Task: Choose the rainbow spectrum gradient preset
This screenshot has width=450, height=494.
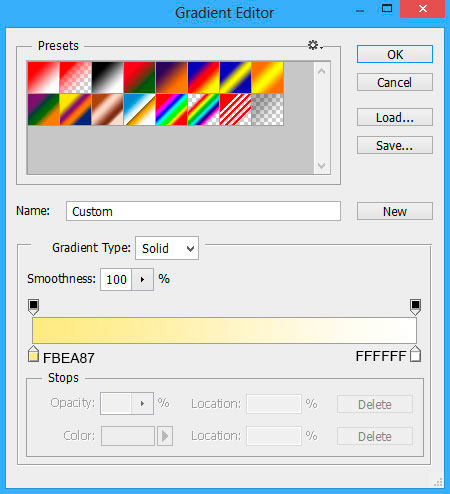Action: [171, 109]
